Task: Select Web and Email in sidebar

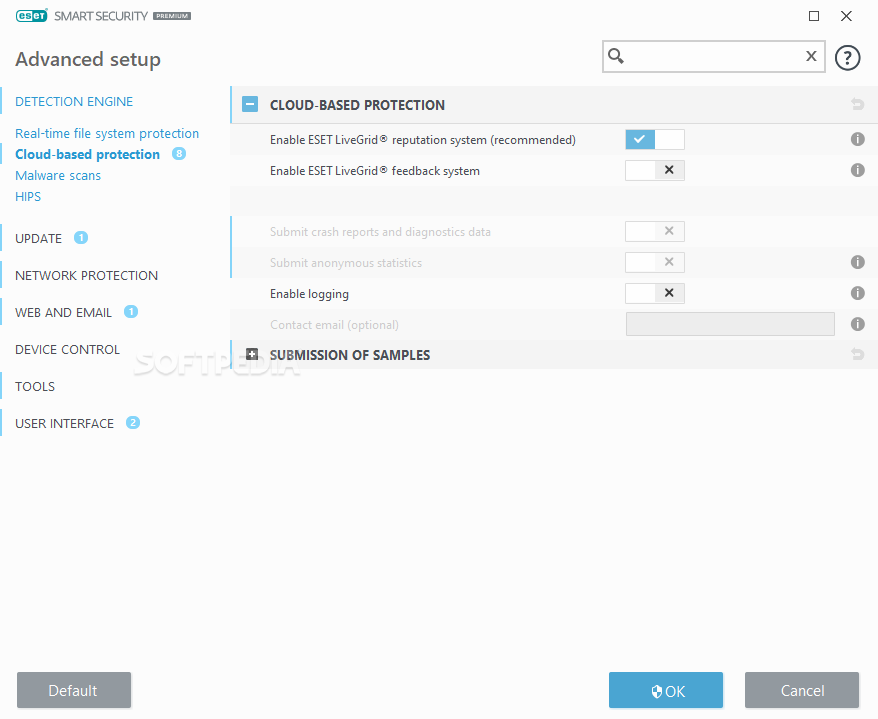Action: click(63, 312)
